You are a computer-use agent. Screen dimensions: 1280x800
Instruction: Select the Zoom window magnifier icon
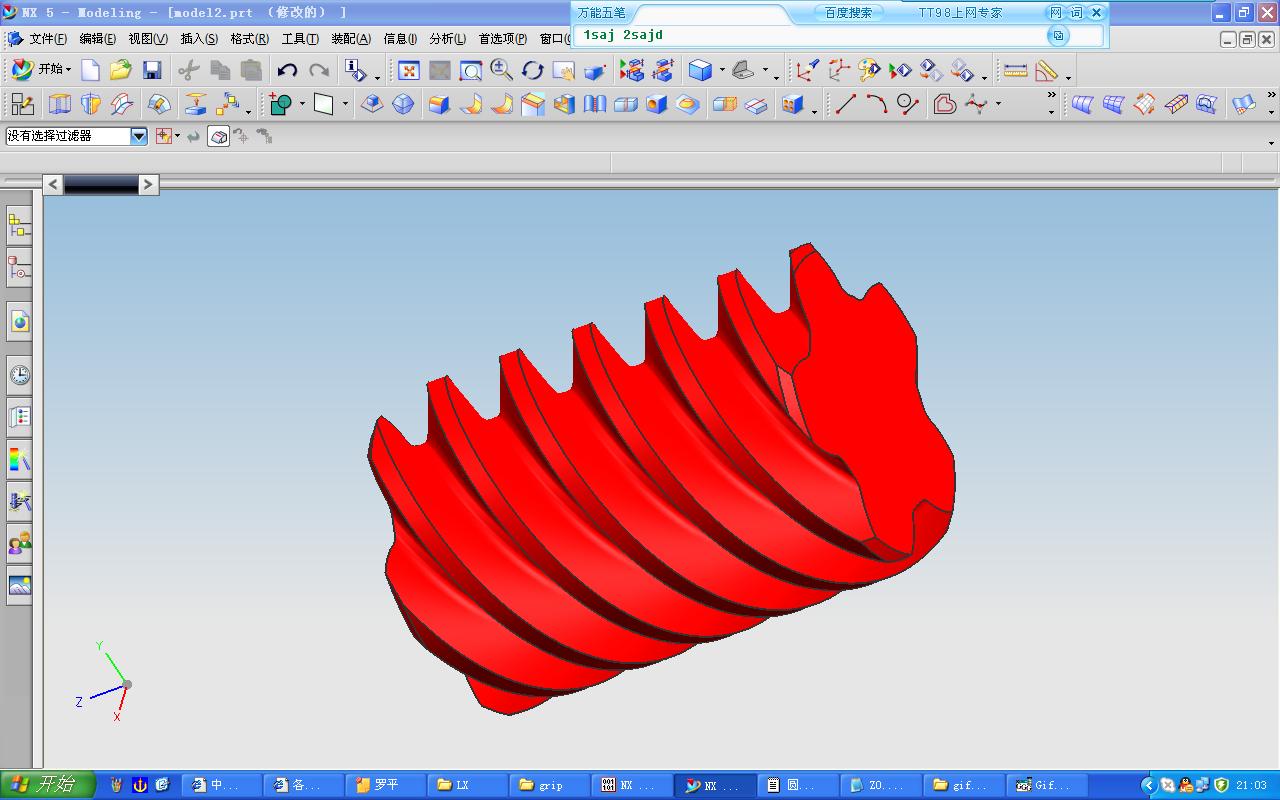pyautogui.click(x=470, y=70)
